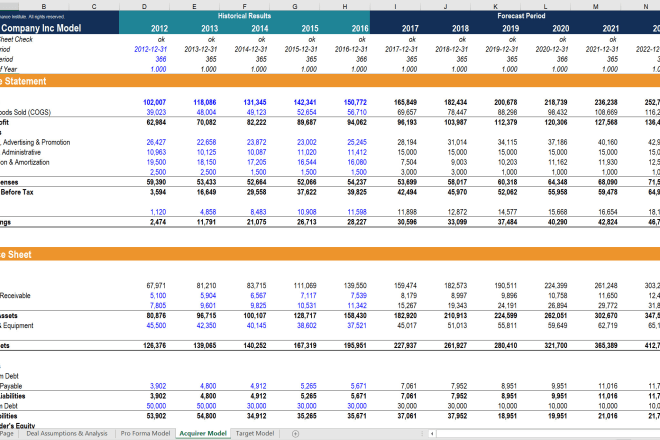Select 2016 net earnings cell 28,227

(x=357, y=222)
